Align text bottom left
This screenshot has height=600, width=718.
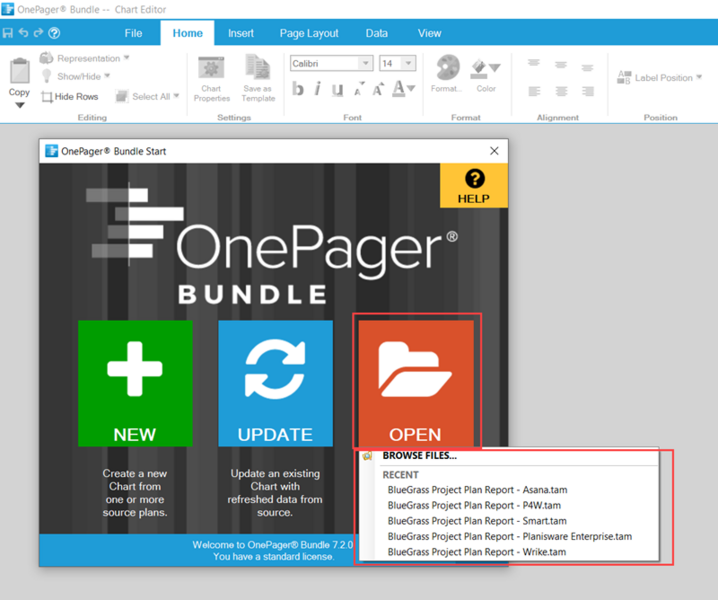(x=534, y=92)
